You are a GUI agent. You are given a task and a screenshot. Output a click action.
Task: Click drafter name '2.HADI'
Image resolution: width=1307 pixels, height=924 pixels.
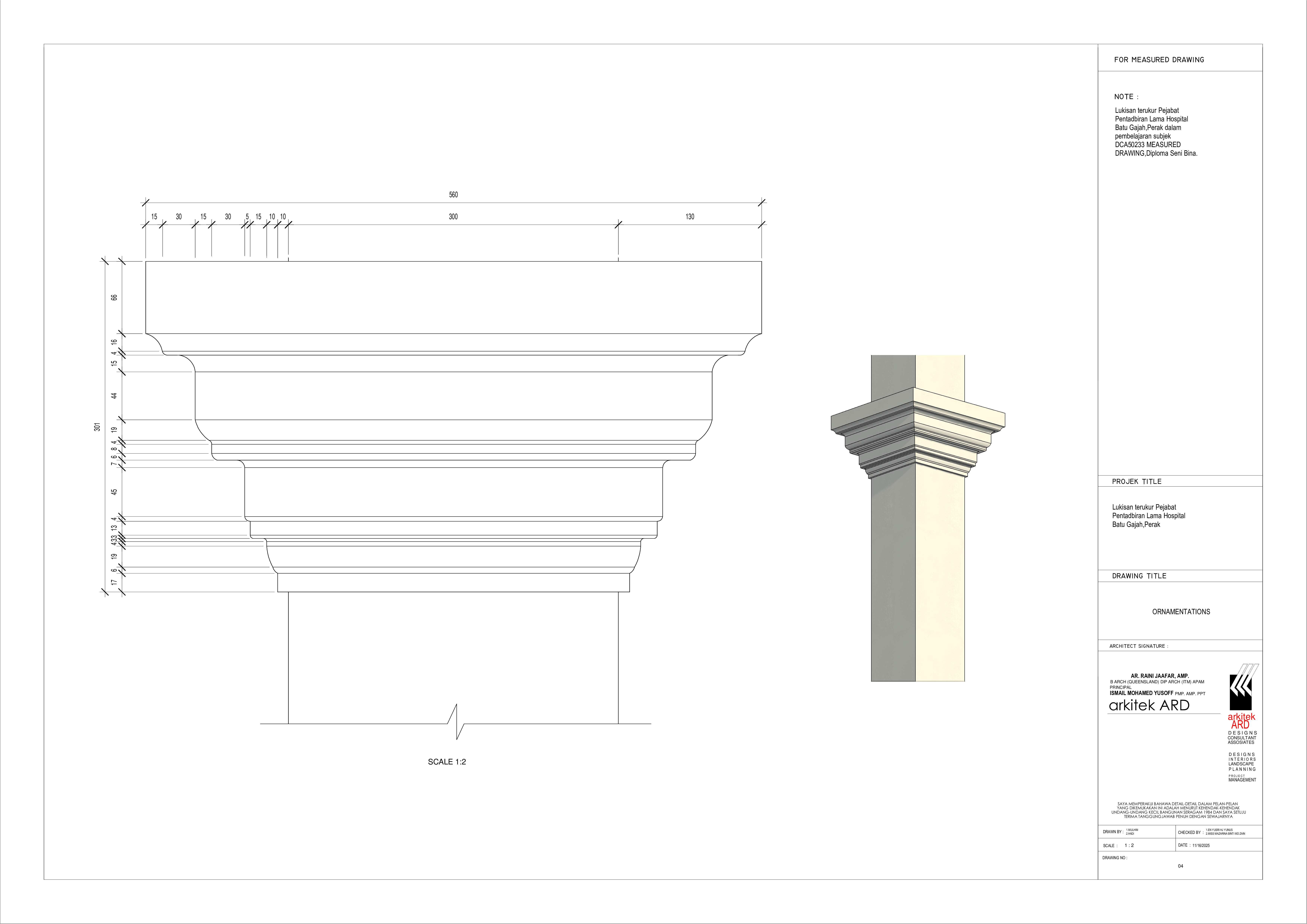pos(1130,834)
